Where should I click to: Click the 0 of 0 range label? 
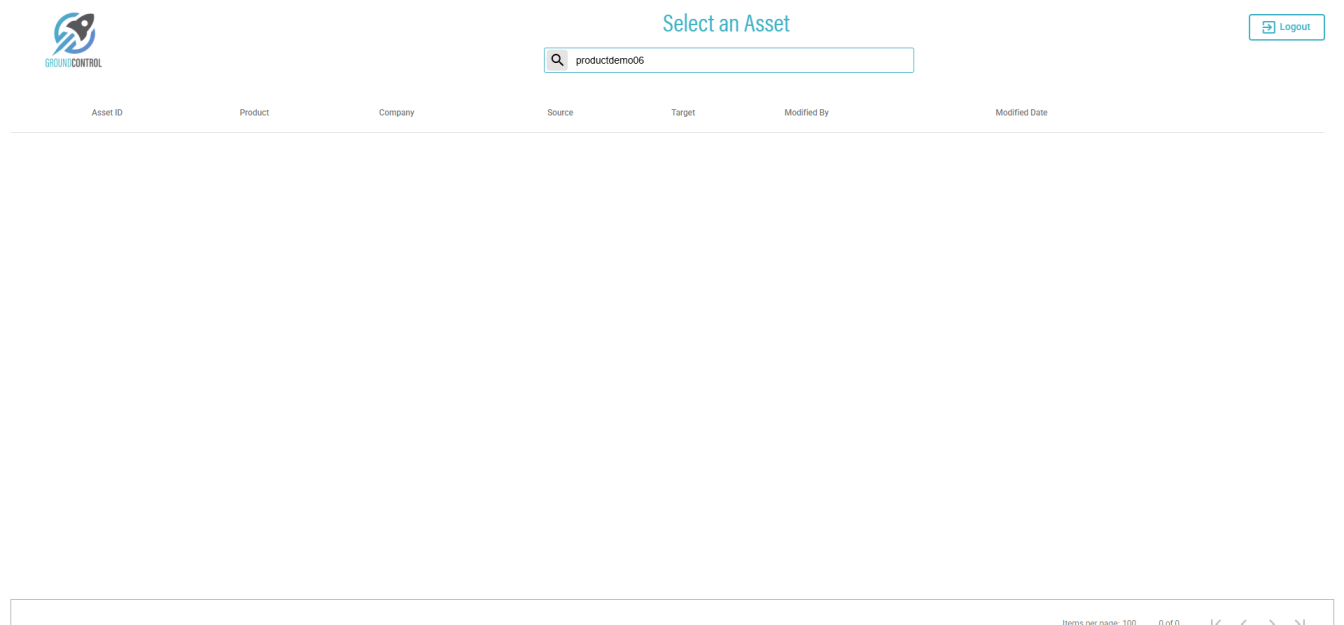point(1169,622)
